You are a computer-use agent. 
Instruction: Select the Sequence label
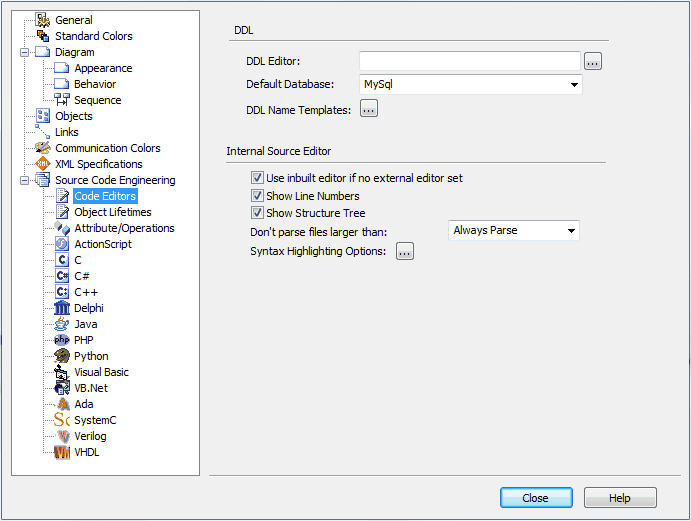coord(97,100)
